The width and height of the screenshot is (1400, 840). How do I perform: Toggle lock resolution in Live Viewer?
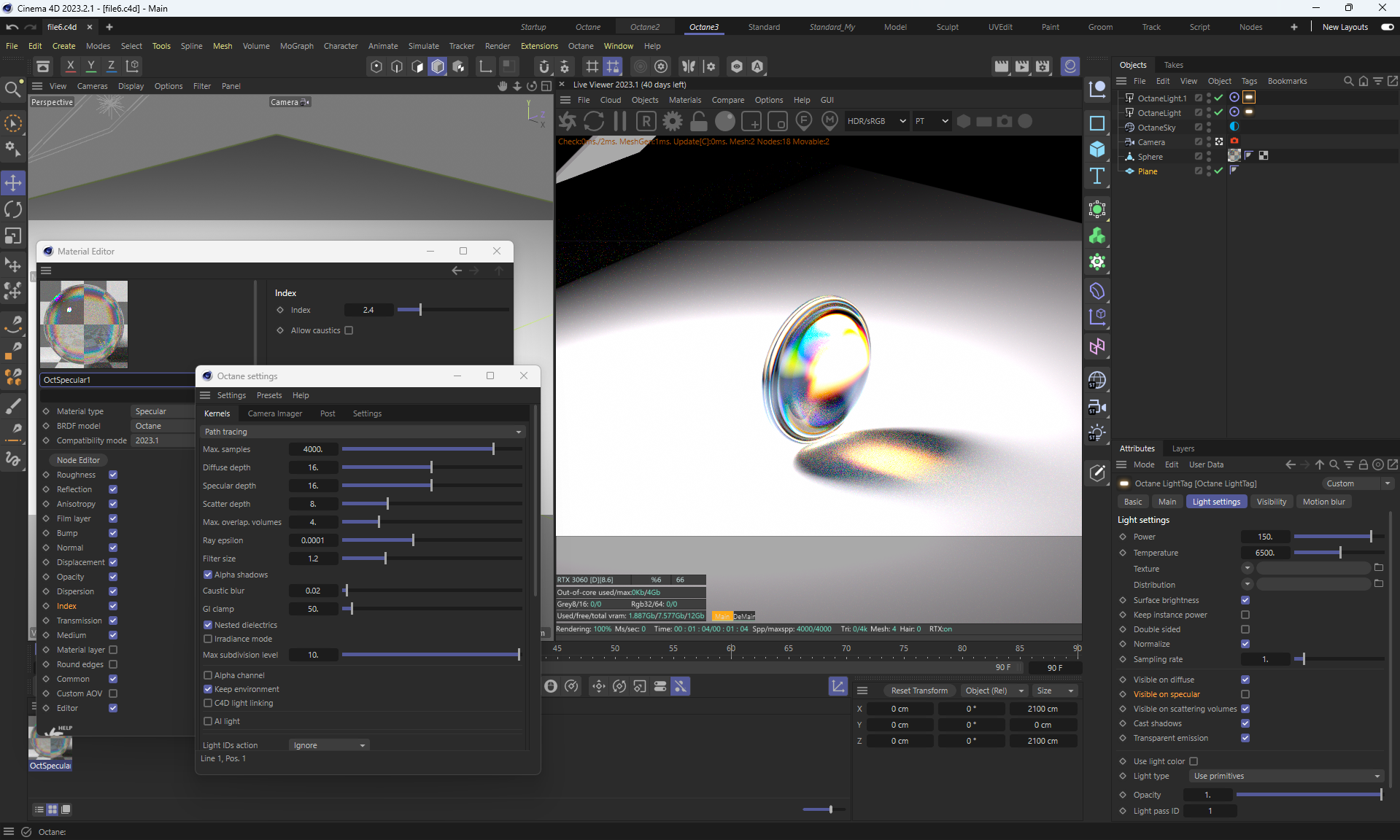[699, 121]
